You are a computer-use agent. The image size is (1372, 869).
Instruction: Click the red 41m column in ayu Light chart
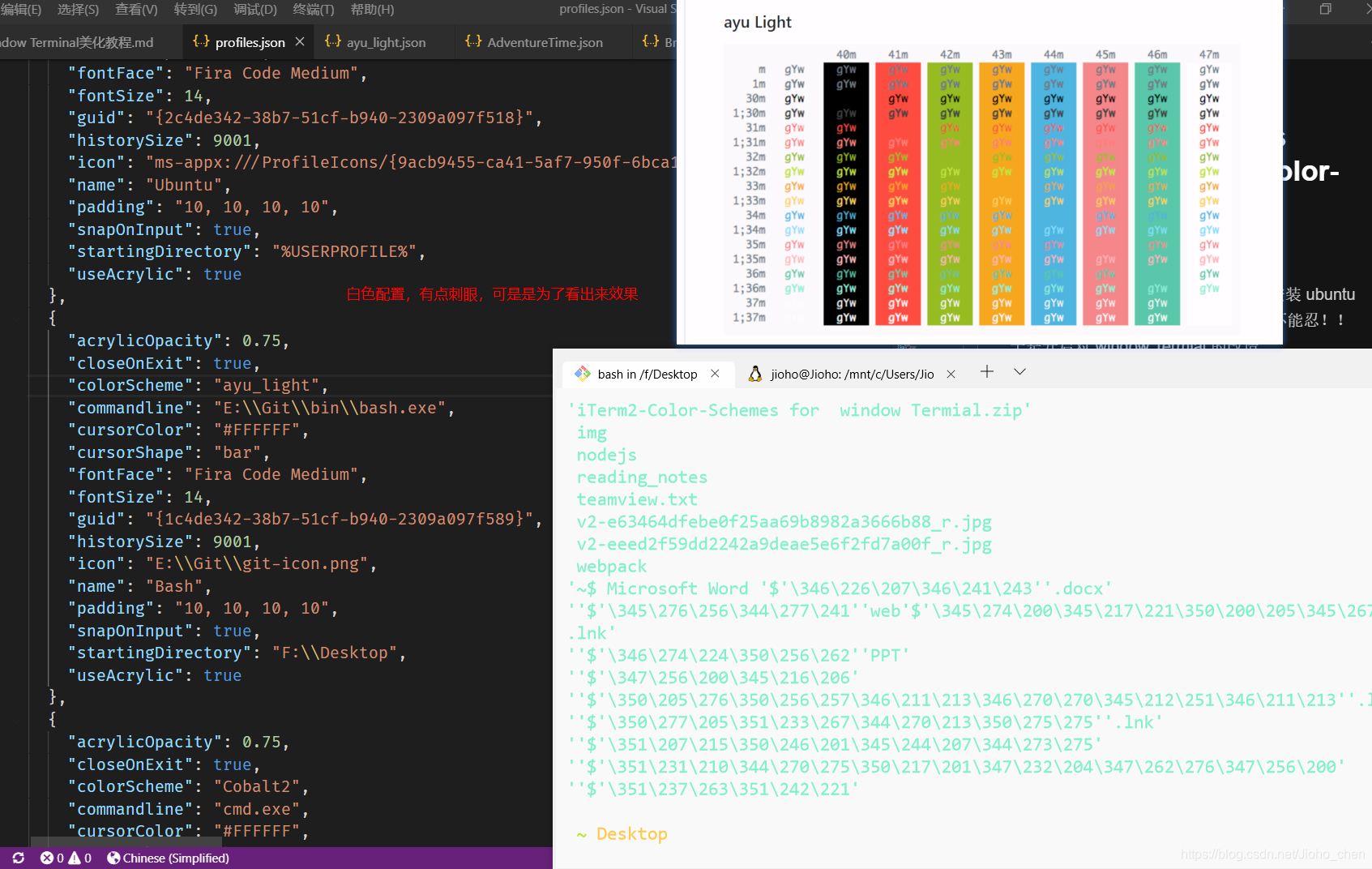click(898, 193)
